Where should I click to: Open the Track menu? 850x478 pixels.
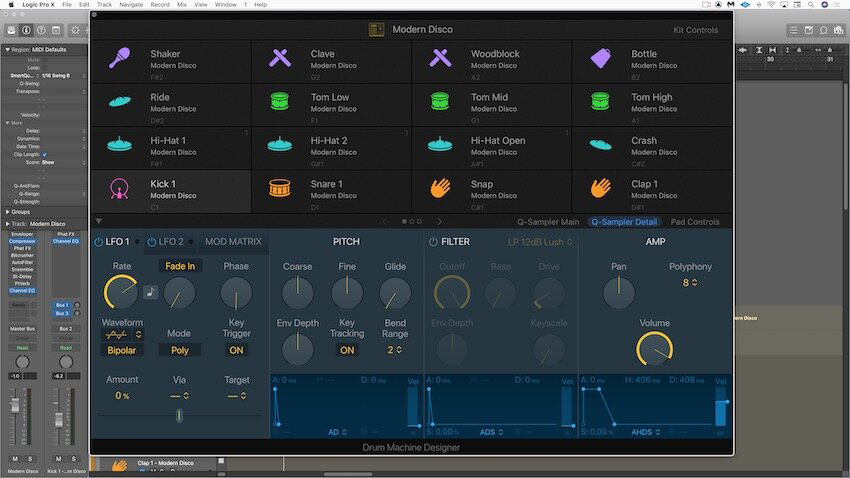click(104, 4)
